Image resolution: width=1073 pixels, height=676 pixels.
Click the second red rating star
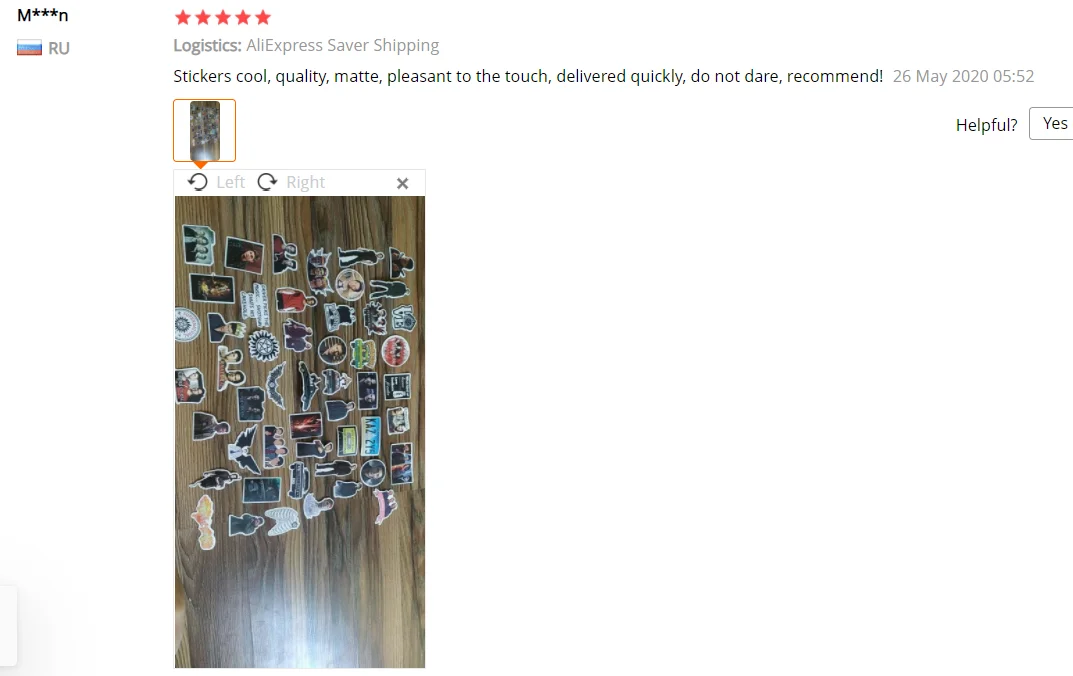coord(203,17)
